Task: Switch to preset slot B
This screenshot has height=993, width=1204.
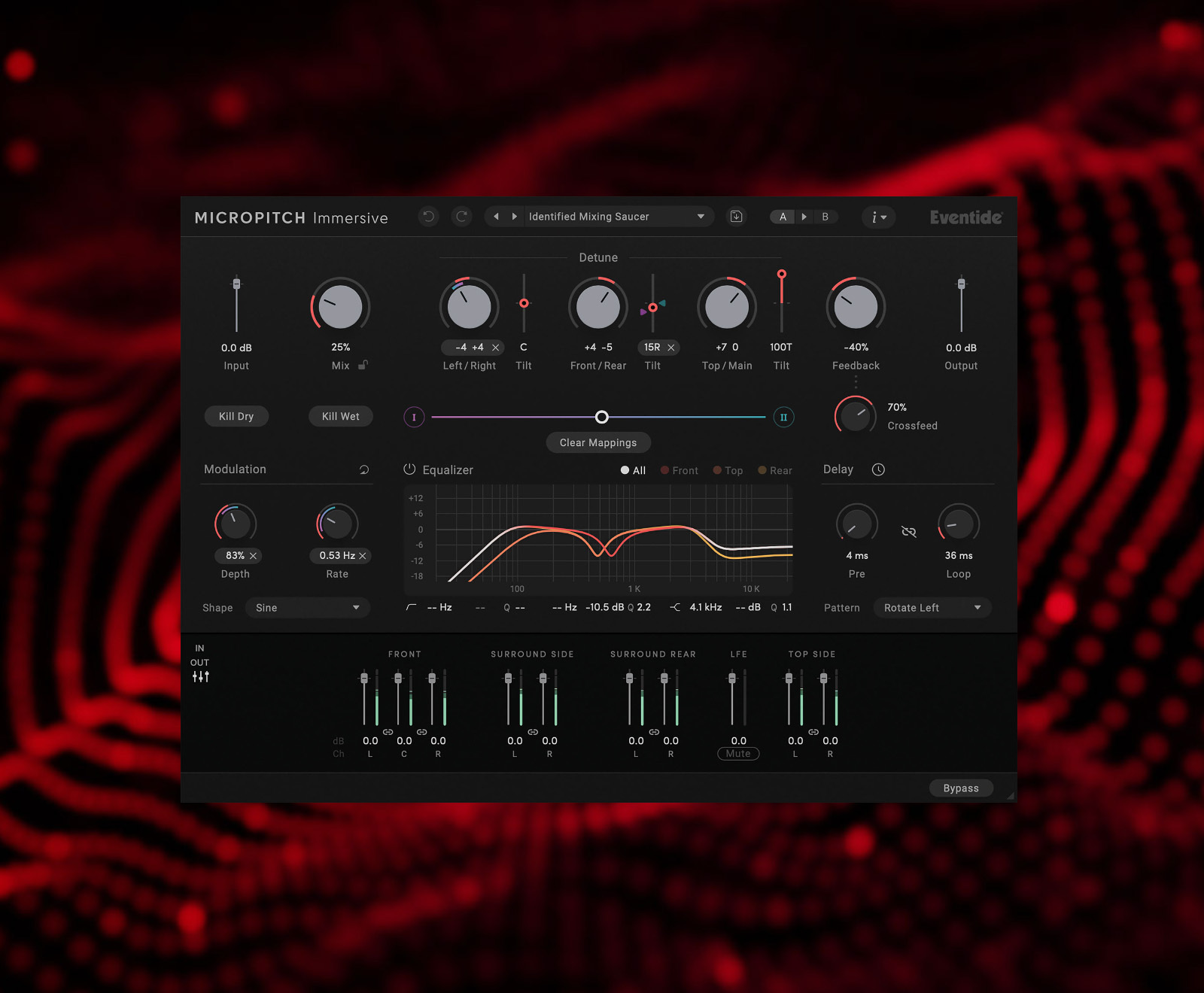Action: (825, 217)
